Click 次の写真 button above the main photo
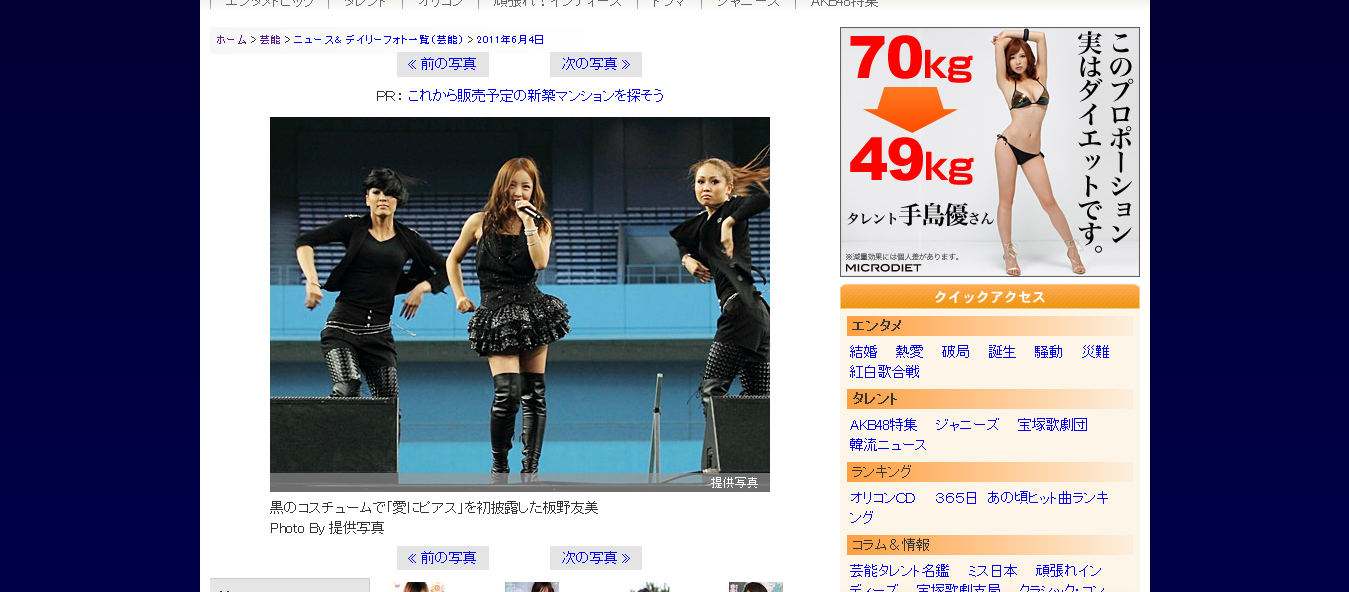Screen dimensions: 1349x592 596,64
